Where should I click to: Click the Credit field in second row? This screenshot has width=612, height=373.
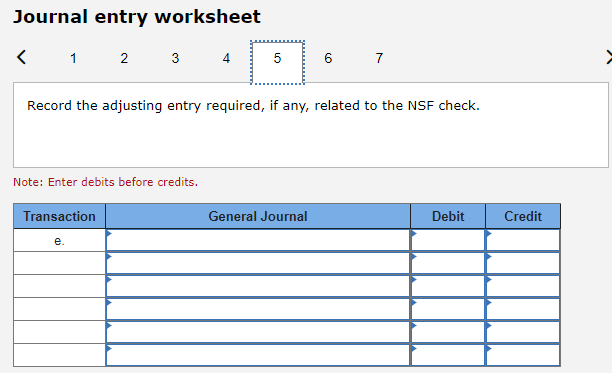pos(523,263)
